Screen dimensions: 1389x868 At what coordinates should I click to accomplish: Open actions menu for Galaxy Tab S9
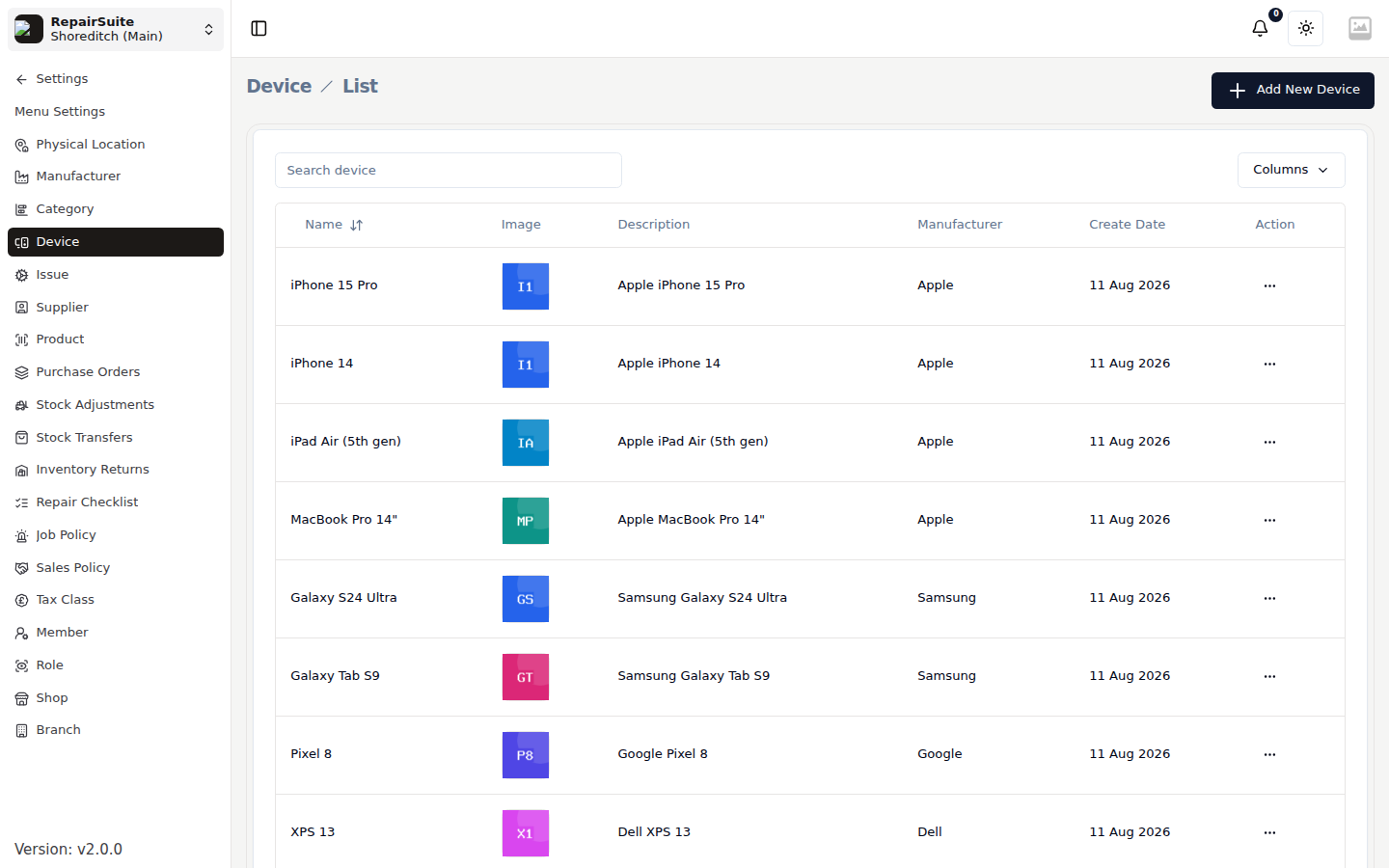click(x=1269, y=676)
